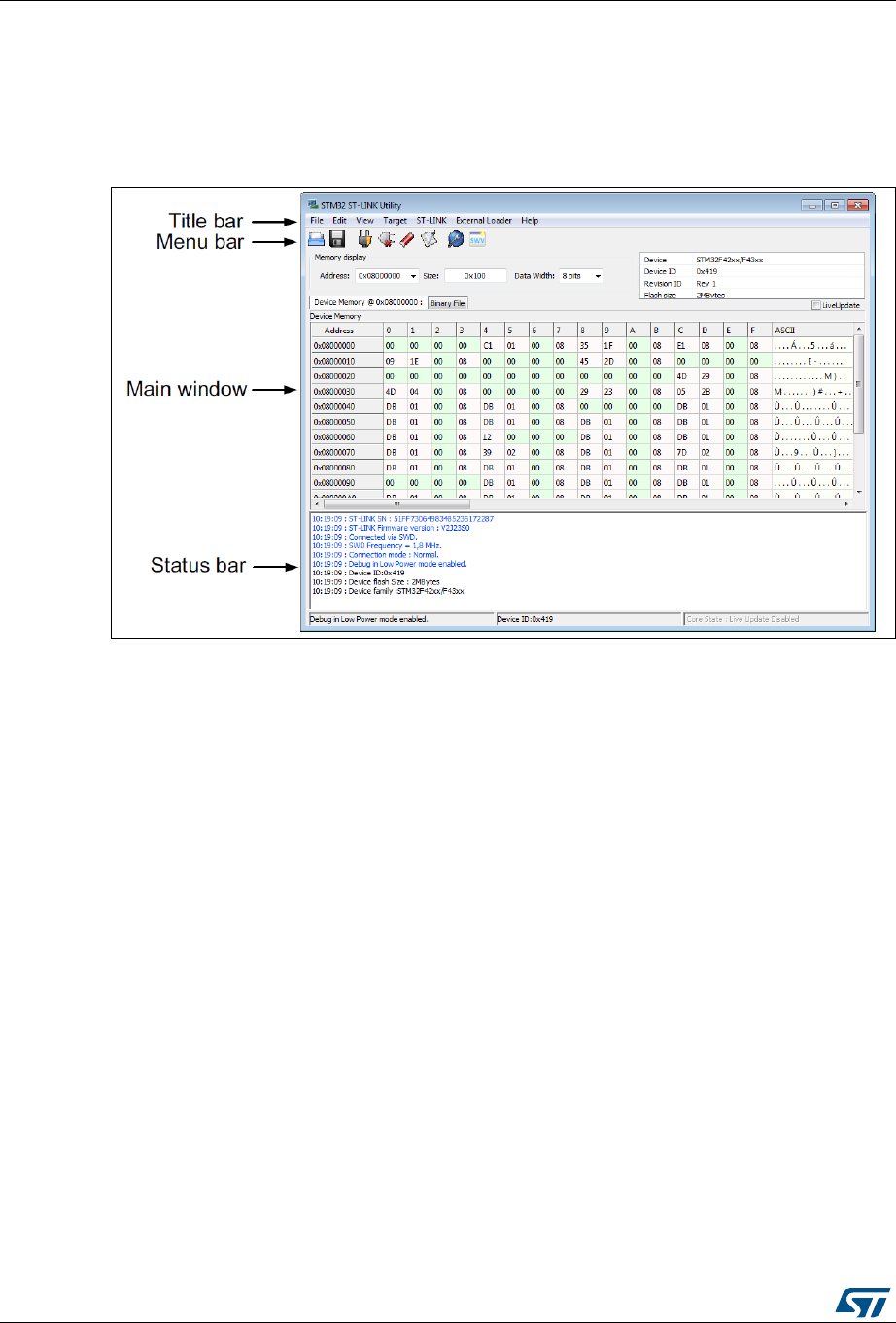Screen dimensions: 896x1323
Task: Open the View menu
Action: coord(364,221)
